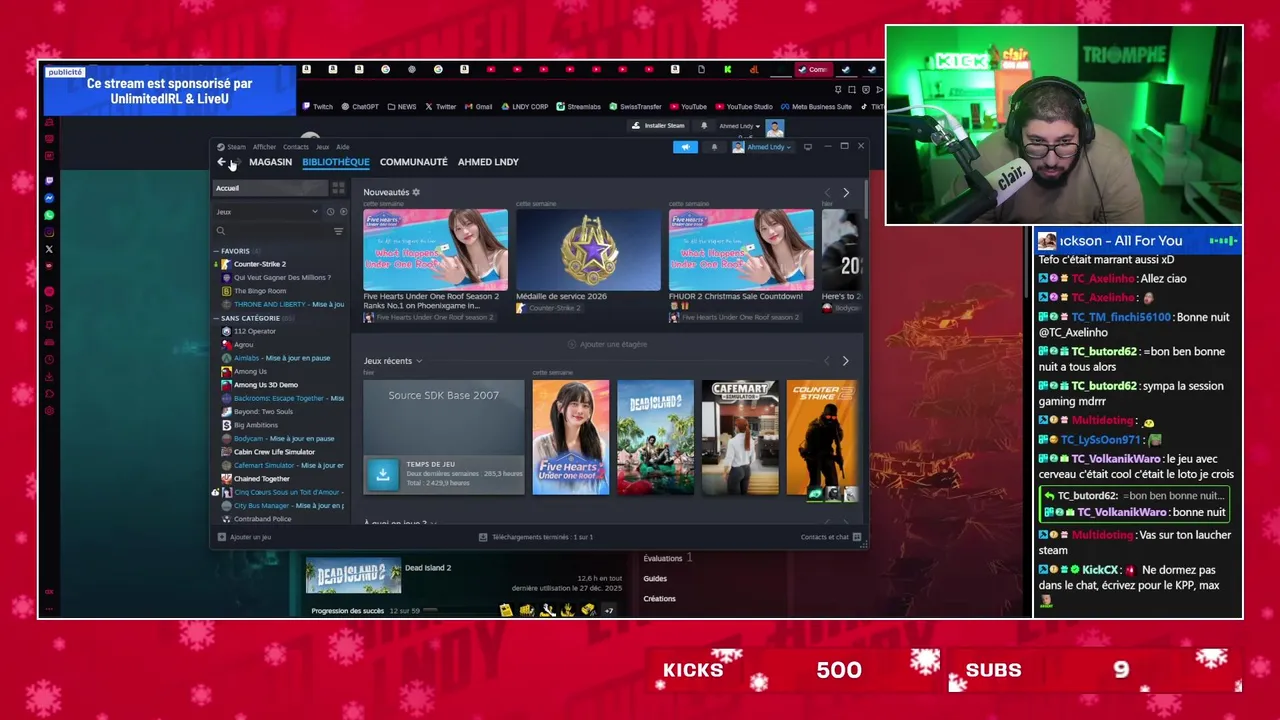The height and width of the screenshot is (720, 1280).
Task: Open Steam notifications bell
Action: [714, 147]
